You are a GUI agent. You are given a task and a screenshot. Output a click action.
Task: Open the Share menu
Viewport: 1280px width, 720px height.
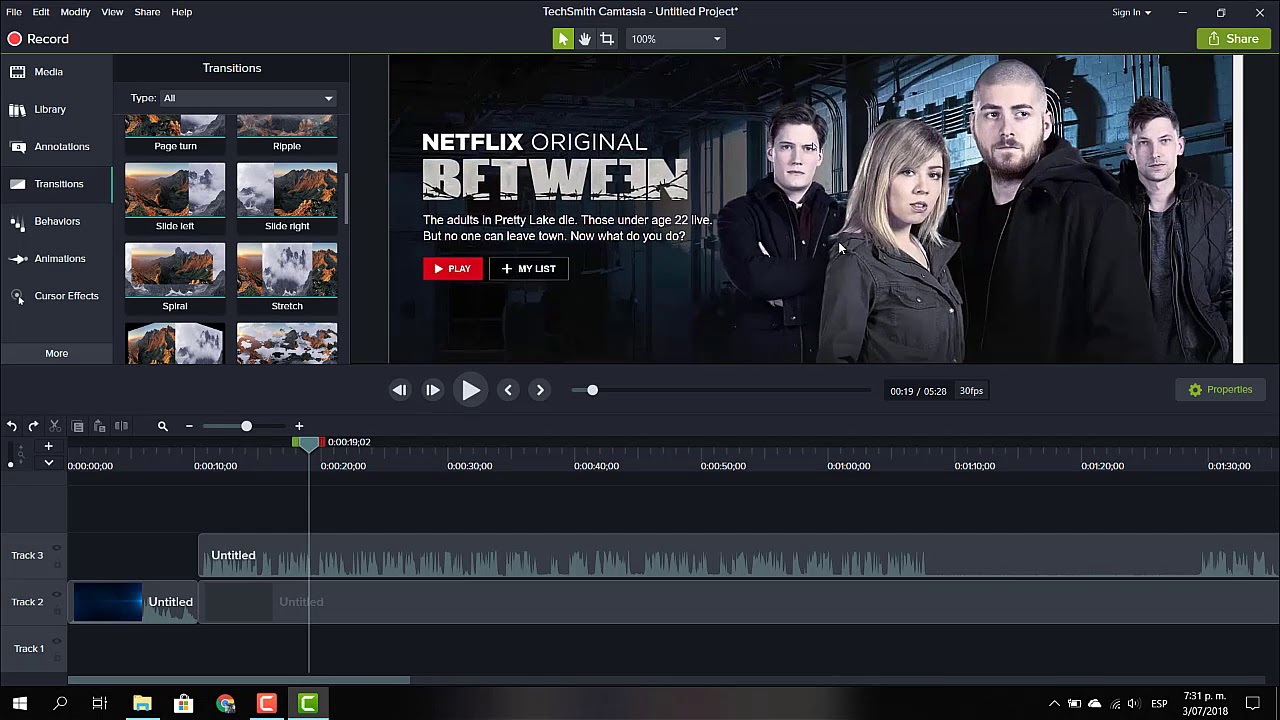[x=147, y=12]
